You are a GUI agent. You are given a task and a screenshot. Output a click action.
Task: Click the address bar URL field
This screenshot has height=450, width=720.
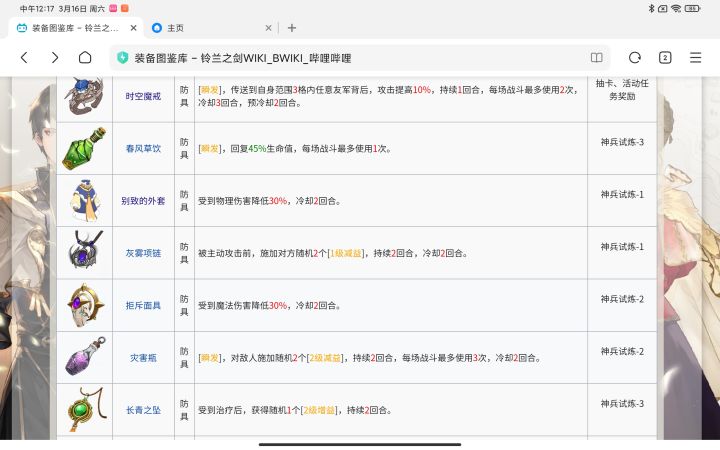350,58
